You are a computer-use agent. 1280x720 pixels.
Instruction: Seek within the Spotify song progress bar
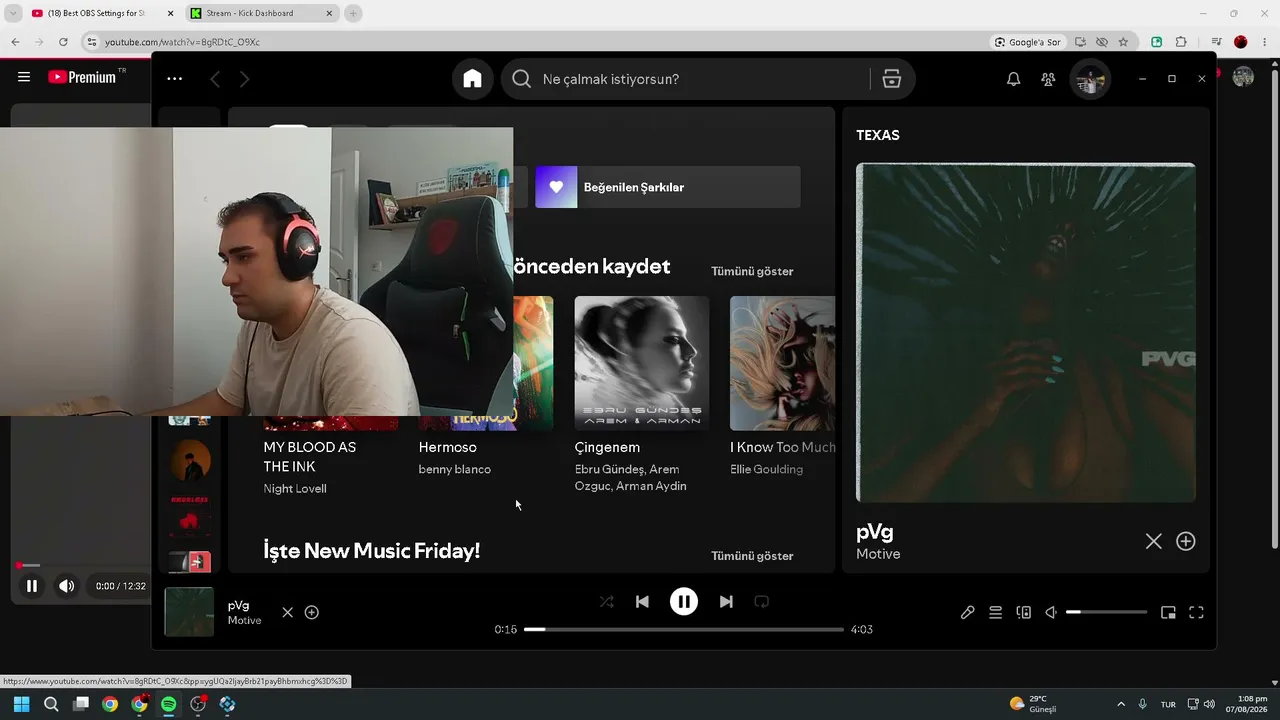[684, 630]
